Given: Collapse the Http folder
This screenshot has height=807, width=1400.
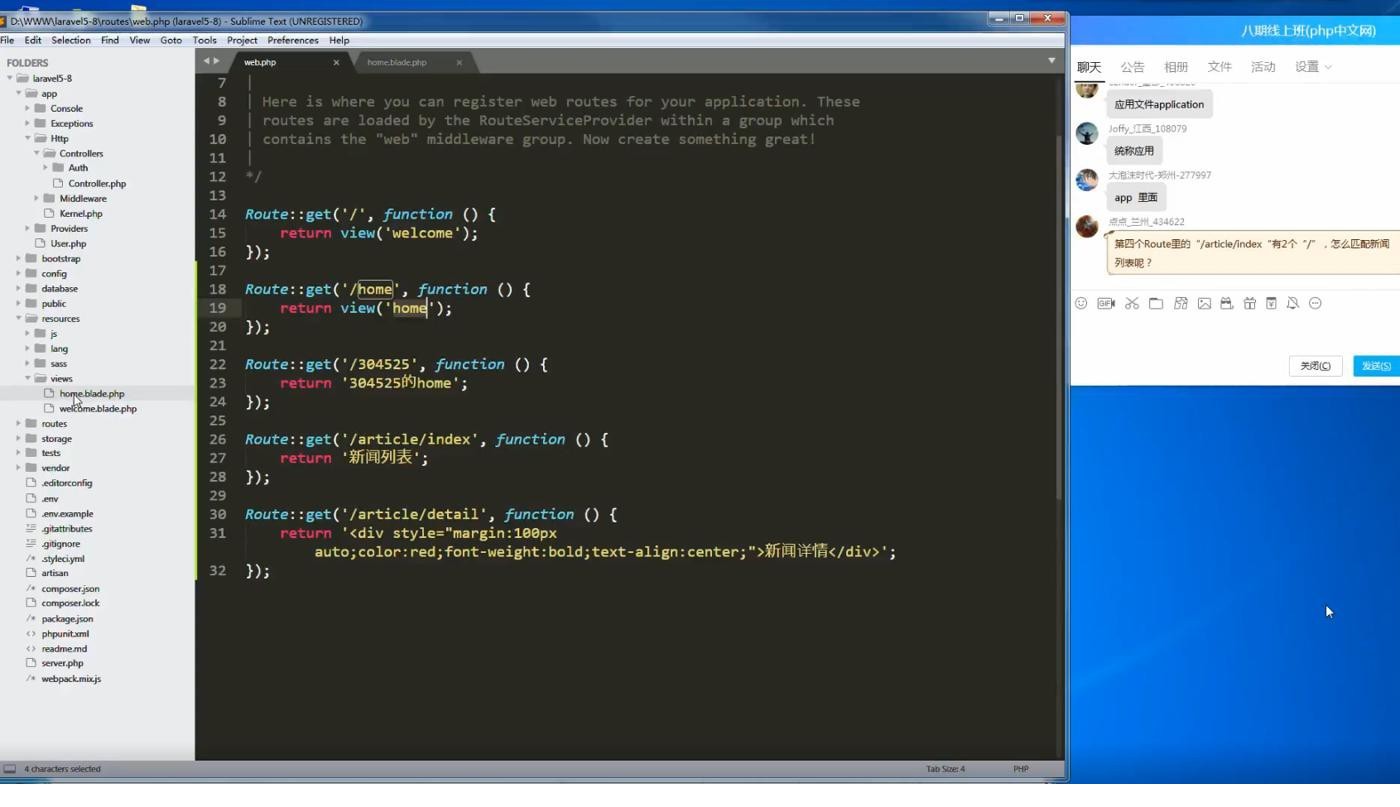Looking at the screenshot, I should [28, 138].
